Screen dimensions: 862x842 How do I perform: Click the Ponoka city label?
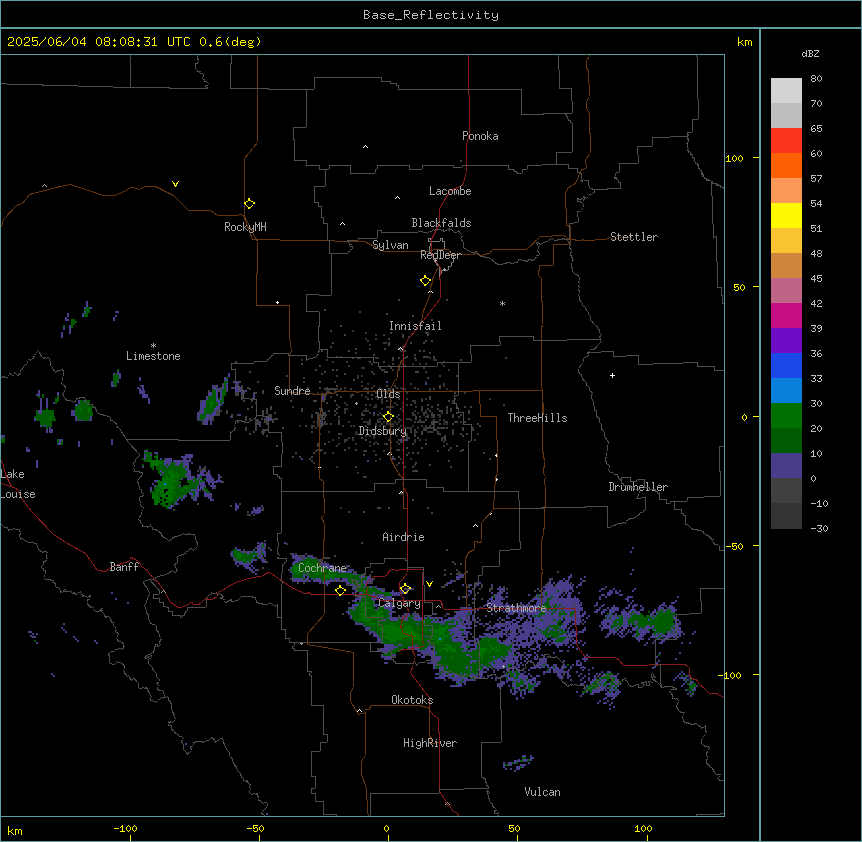click(x=480, y=136)
